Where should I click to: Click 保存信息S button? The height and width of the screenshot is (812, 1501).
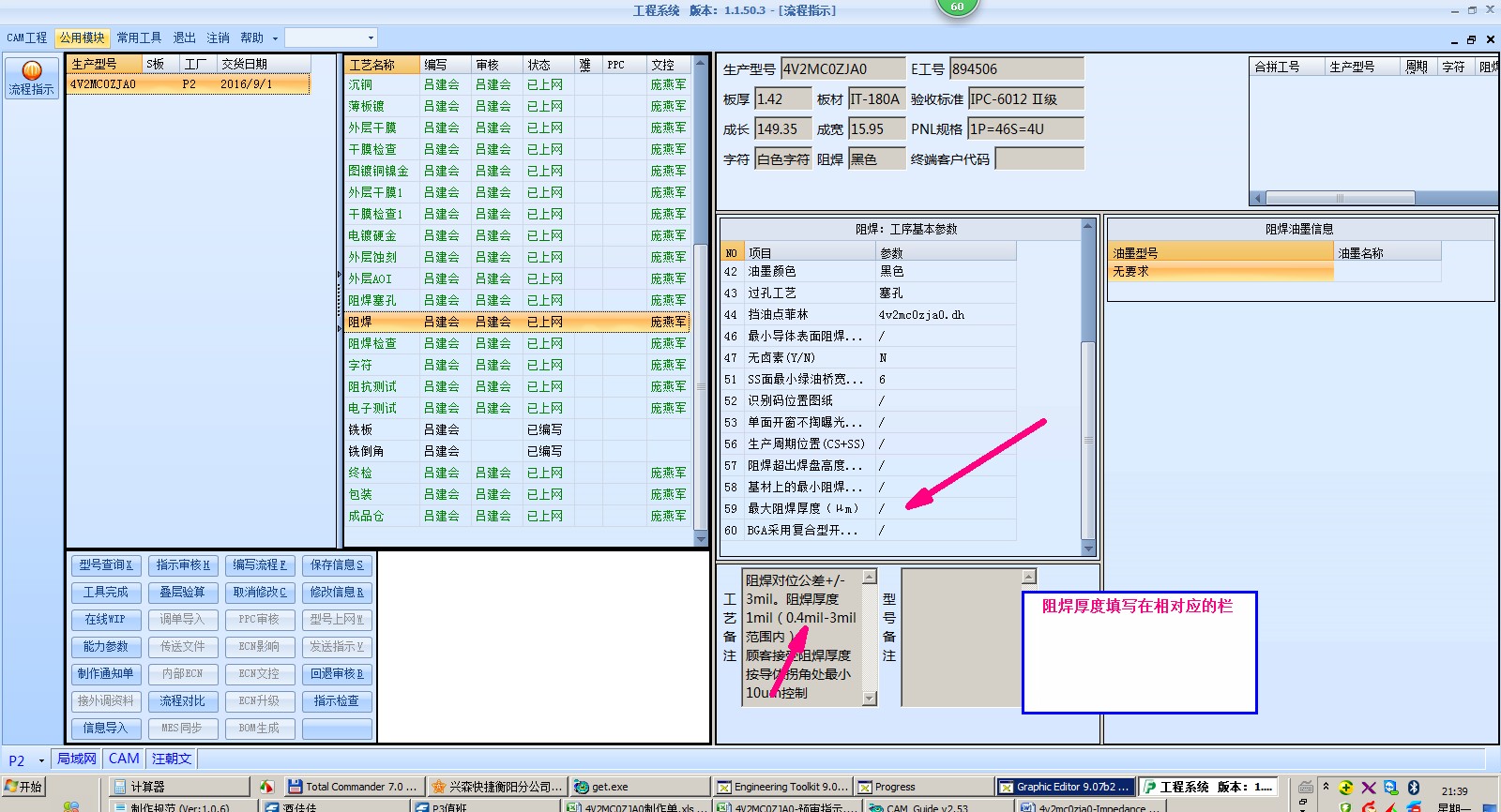coord(337,565)
